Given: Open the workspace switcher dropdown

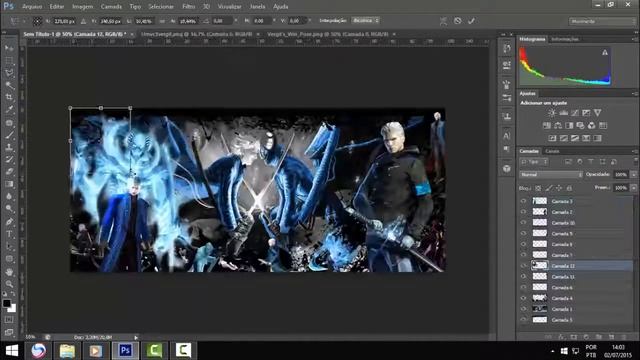Looking at the screenshot, I should tap(602, 21).
